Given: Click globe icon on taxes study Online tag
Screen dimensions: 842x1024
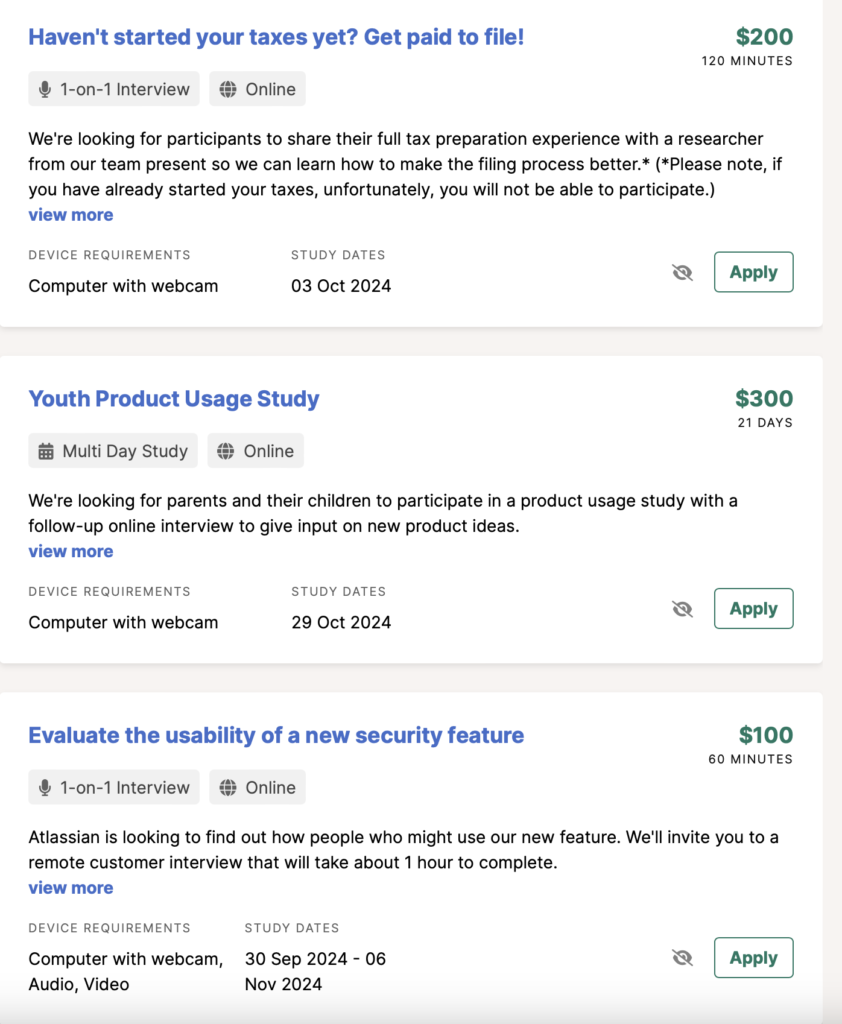Looking at the screenshot, I should tap(227, 90).
